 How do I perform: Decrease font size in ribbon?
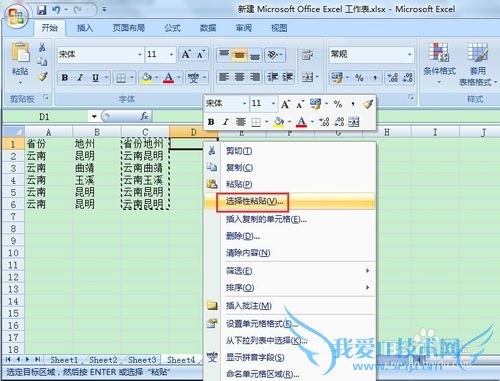(x=201, y=54)
